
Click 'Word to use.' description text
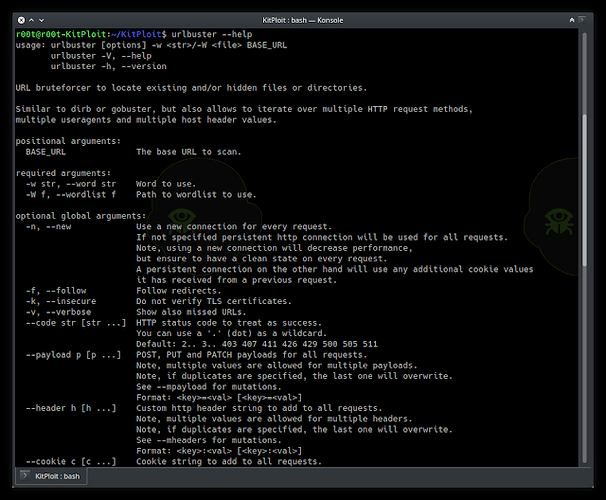(x=166, y=184)
